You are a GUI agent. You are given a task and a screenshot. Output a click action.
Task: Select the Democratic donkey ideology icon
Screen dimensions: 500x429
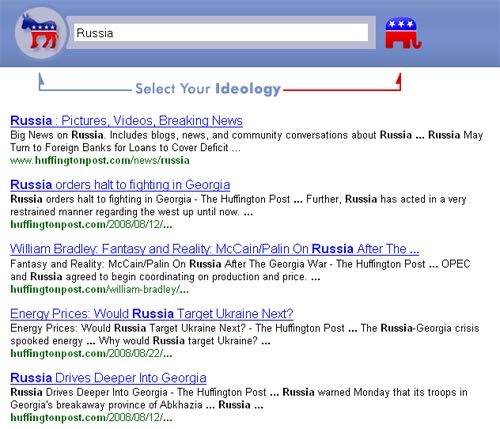(40, 32)
